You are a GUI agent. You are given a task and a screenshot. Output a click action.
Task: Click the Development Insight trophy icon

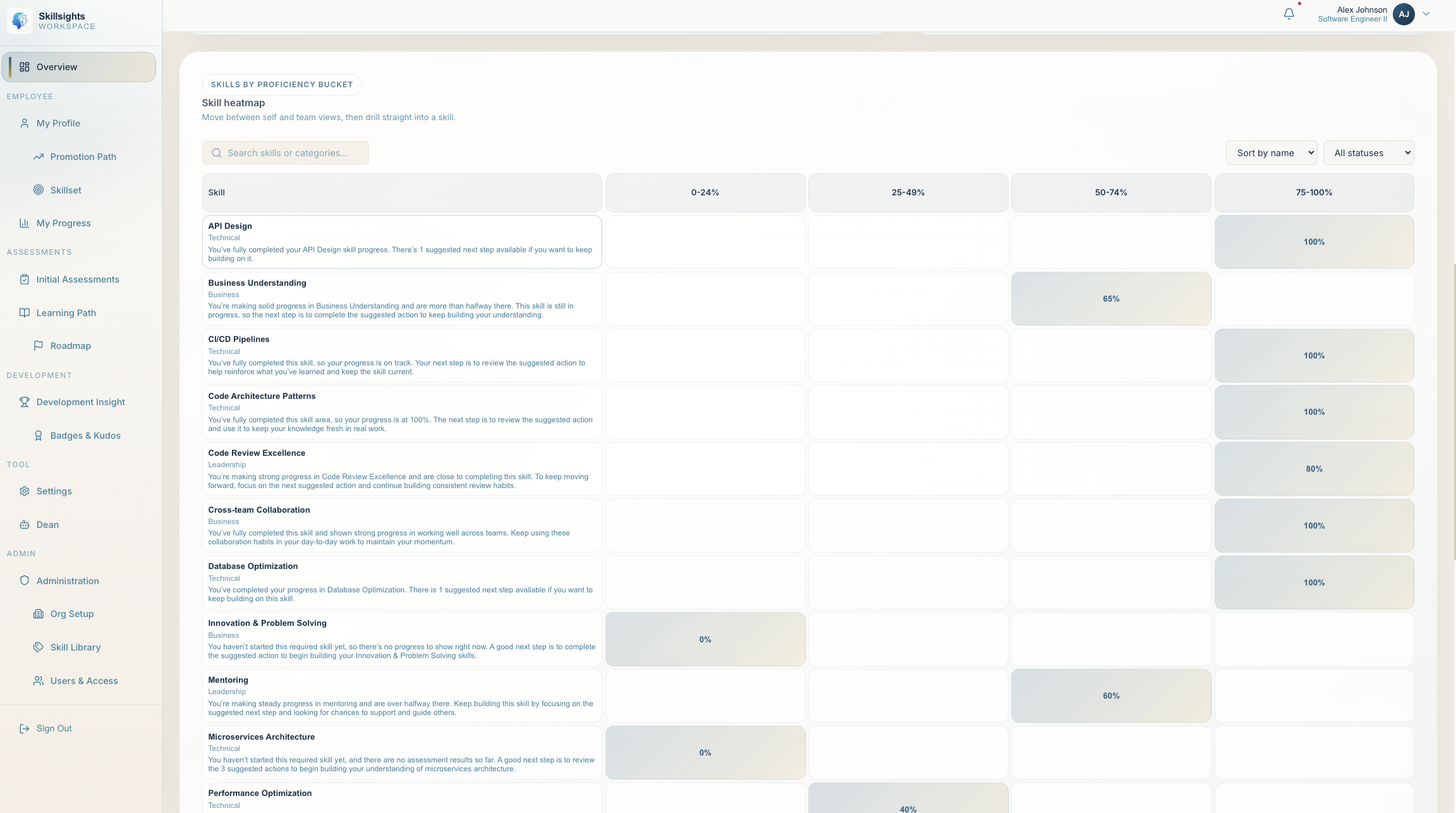coord(25,402)
